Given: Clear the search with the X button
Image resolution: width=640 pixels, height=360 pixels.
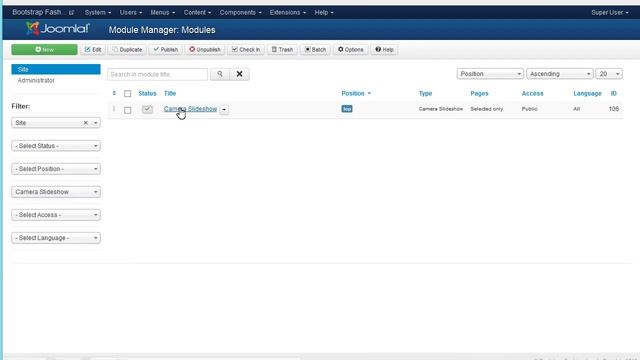Looking at the screenshot, I should click(x=239, y=74).
